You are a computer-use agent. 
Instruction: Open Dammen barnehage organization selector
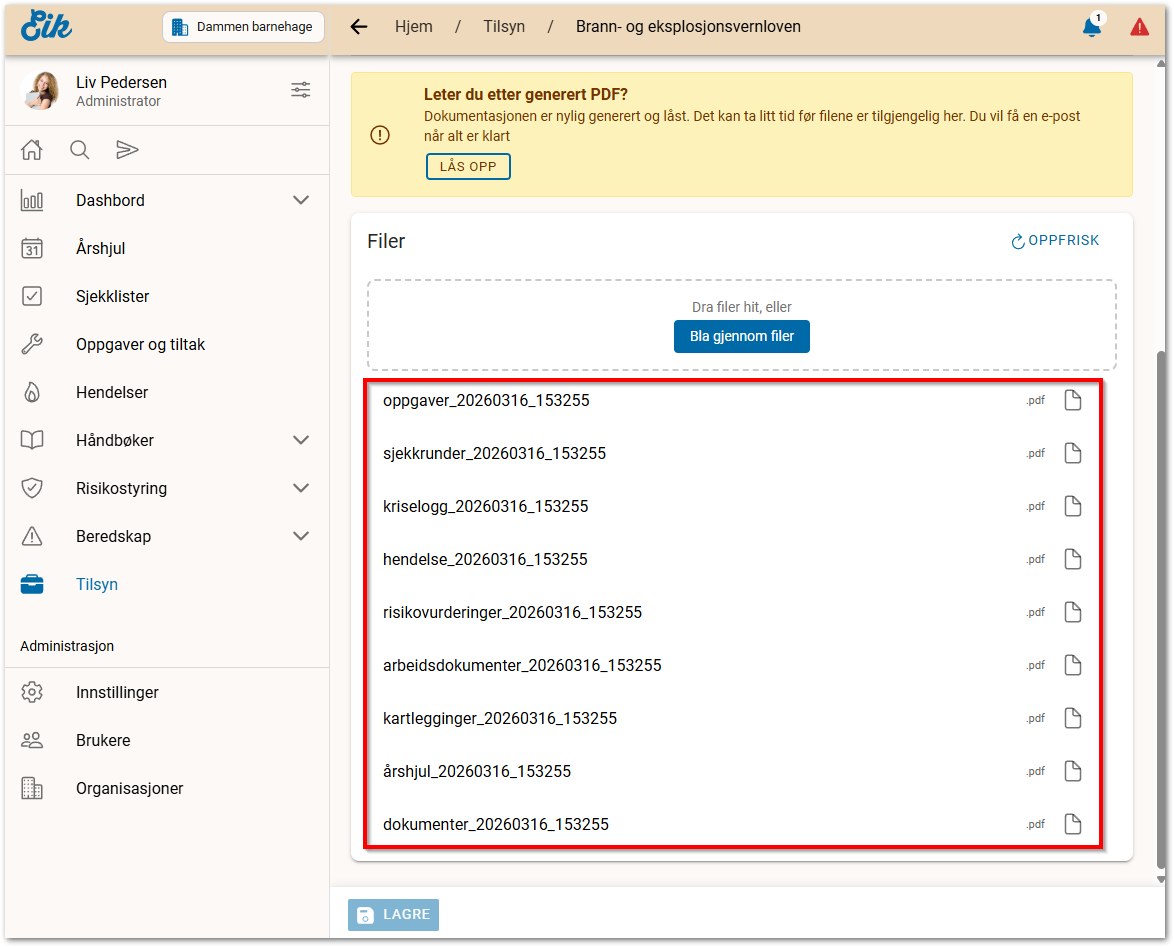click(x=244, y=27)
